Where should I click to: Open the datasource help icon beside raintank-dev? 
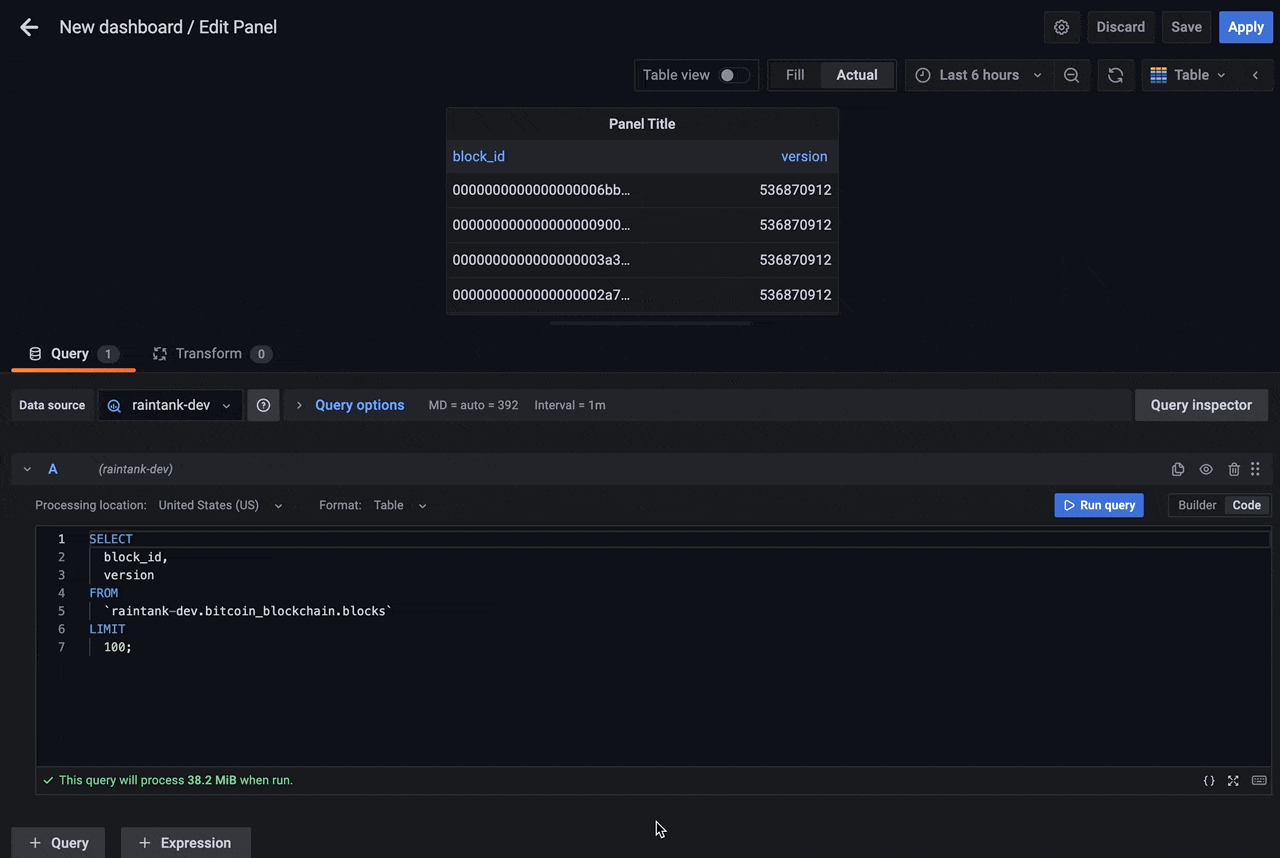(x=263, y=405)
